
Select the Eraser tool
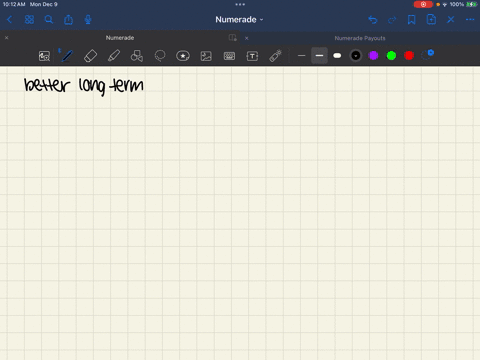[90, 56]
